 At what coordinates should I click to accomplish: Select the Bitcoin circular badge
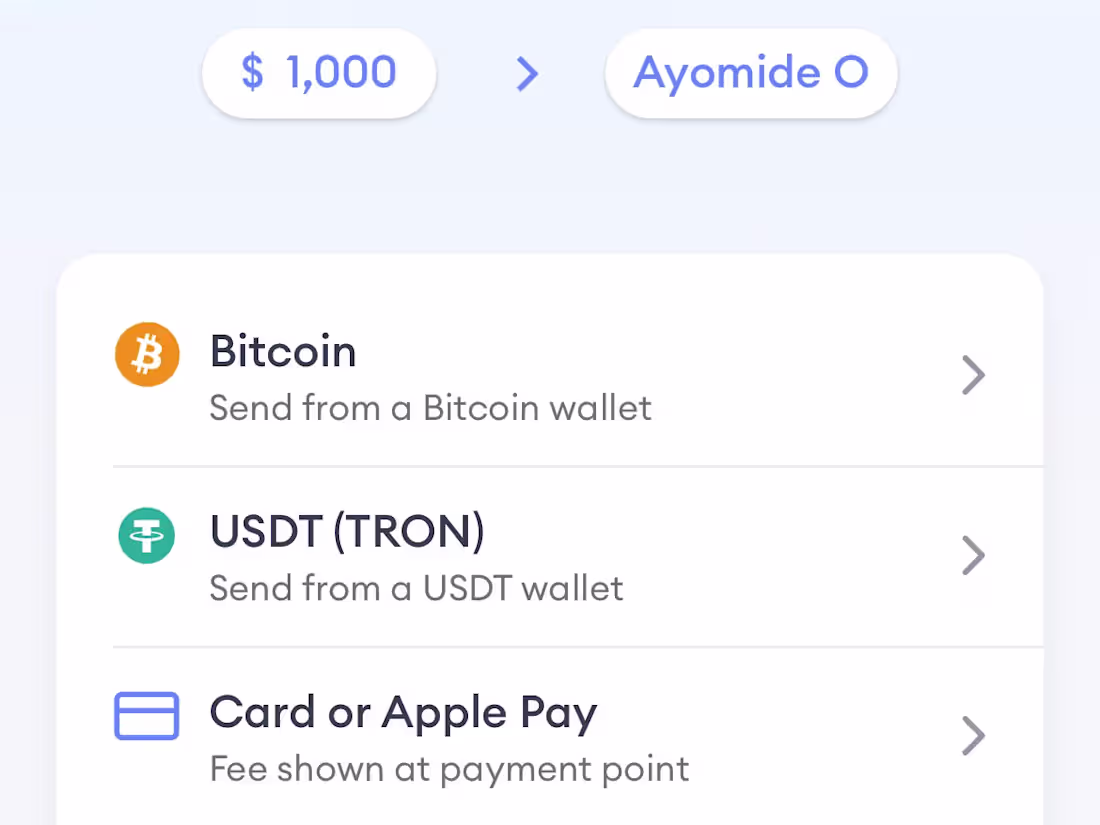147,354
